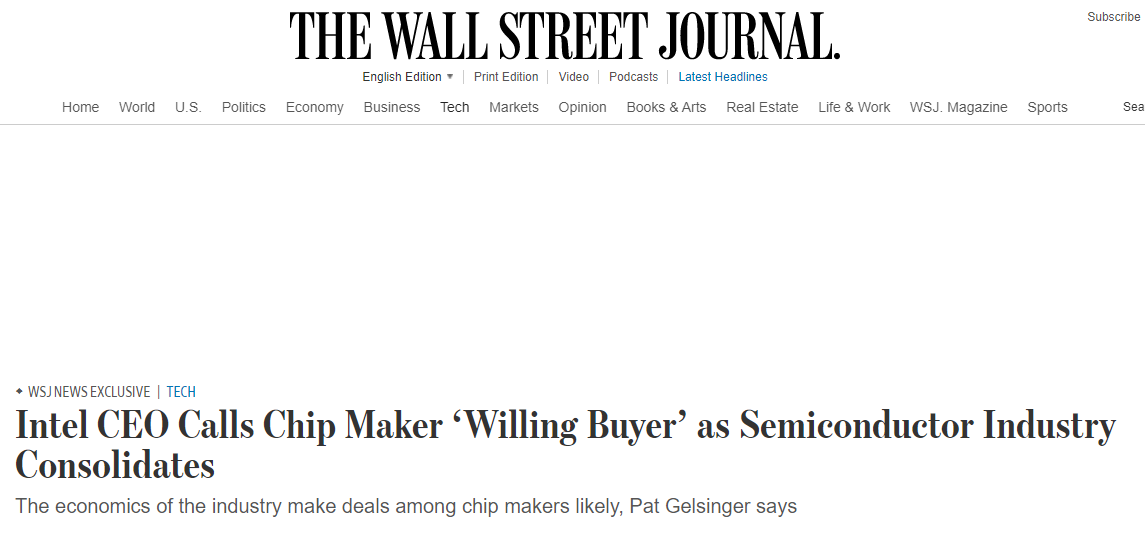Click The Wall Street Journal logo

pos(565,36)
